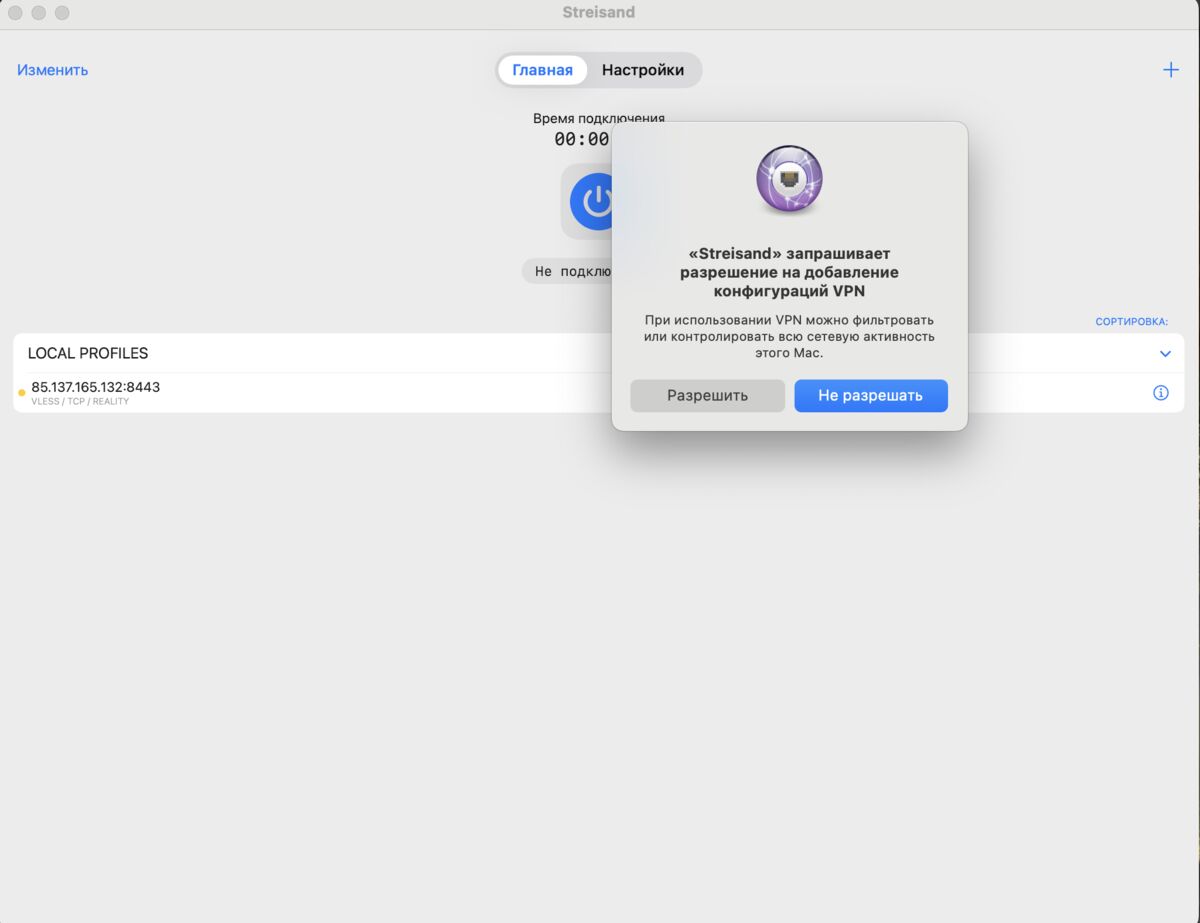Click the purple VPN icon in the dialog

coord(789,179)
